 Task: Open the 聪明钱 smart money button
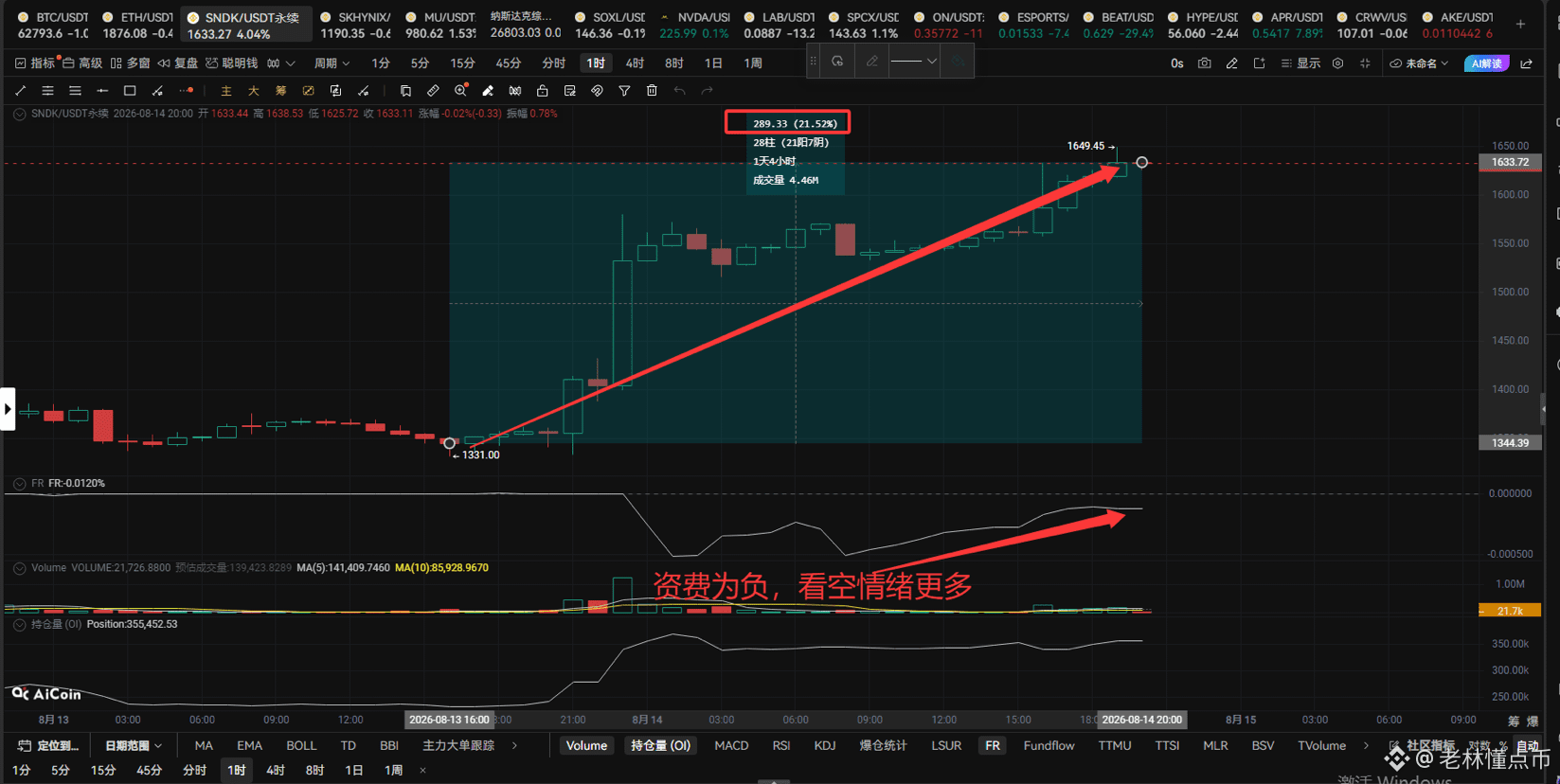pos(232,63)
